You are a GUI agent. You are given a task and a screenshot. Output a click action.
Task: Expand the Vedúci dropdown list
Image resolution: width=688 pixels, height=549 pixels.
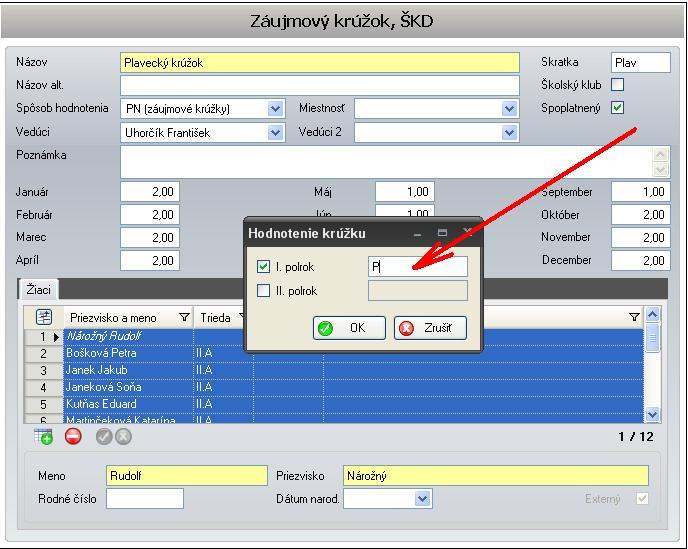[x=276, y=132]
